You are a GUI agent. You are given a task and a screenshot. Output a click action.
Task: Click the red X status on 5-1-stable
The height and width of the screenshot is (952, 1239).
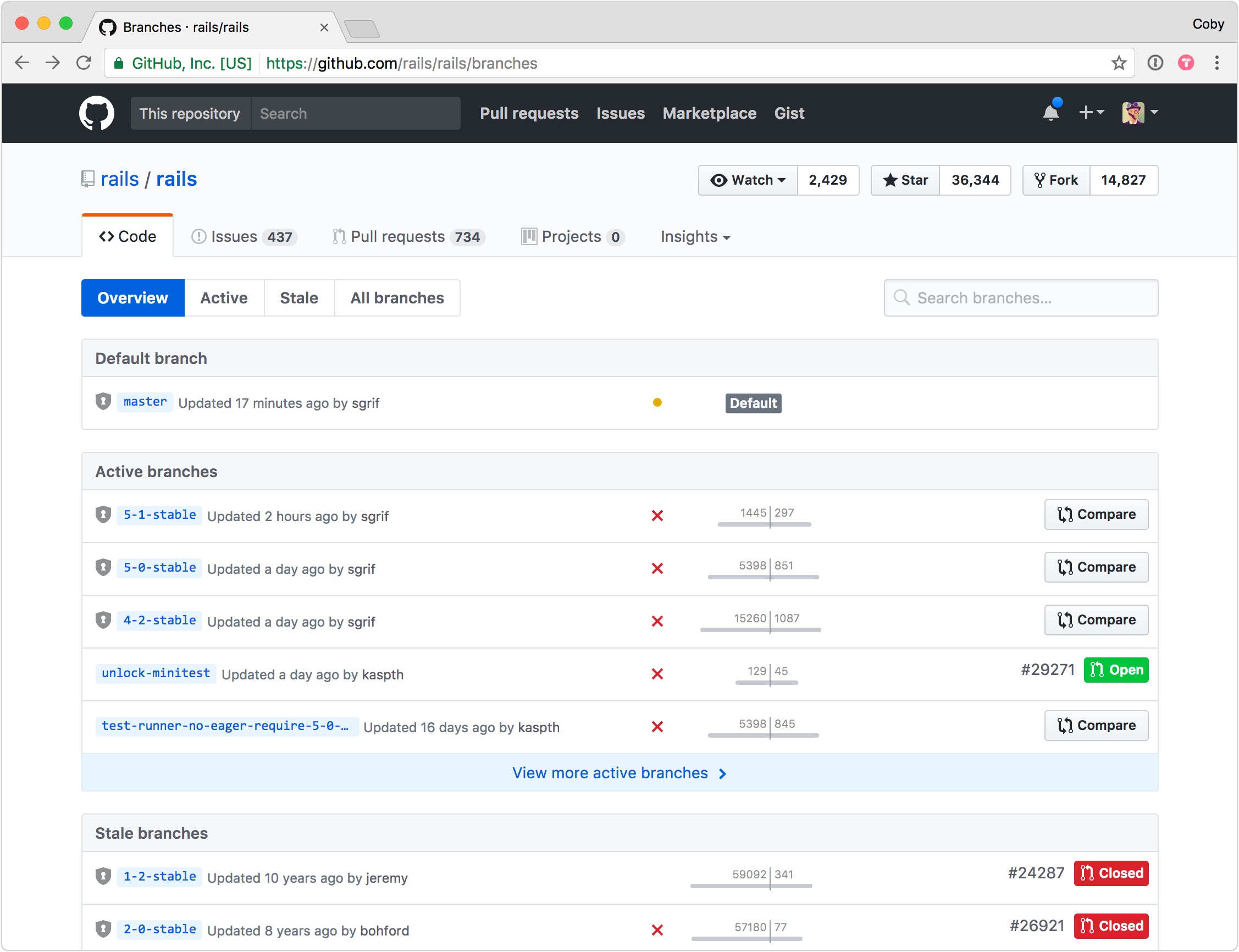click(657, 516)
